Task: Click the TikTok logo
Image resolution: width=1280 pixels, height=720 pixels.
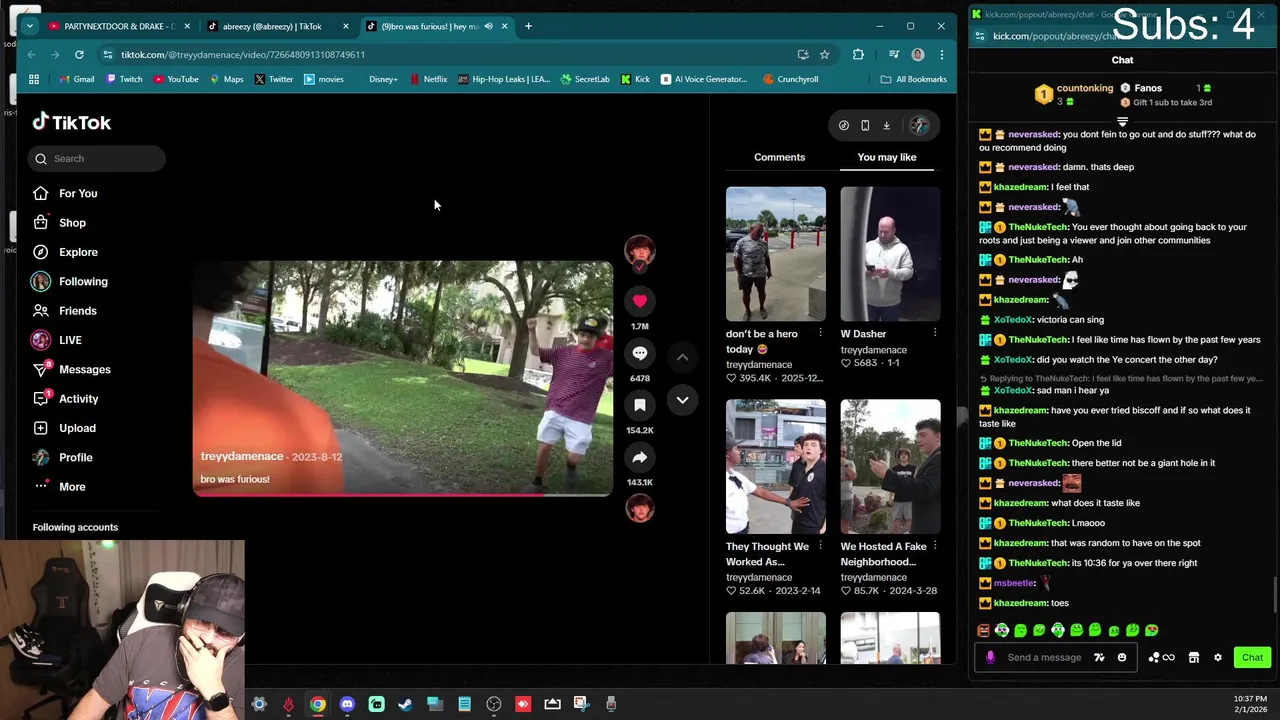Action: coord(72,122)
